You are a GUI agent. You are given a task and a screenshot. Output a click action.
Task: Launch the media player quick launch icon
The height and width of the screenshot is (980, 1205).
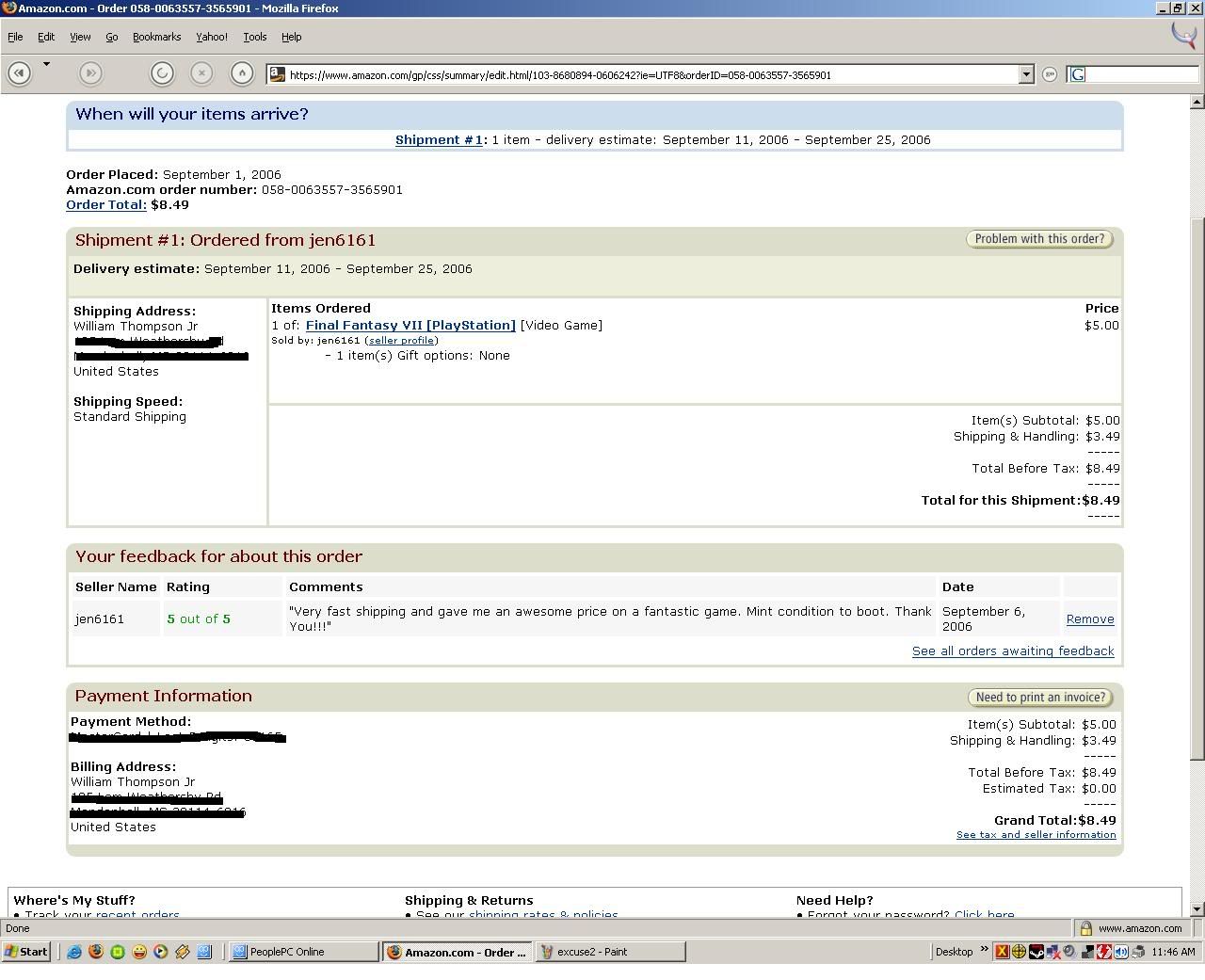(x=161, y=952)
